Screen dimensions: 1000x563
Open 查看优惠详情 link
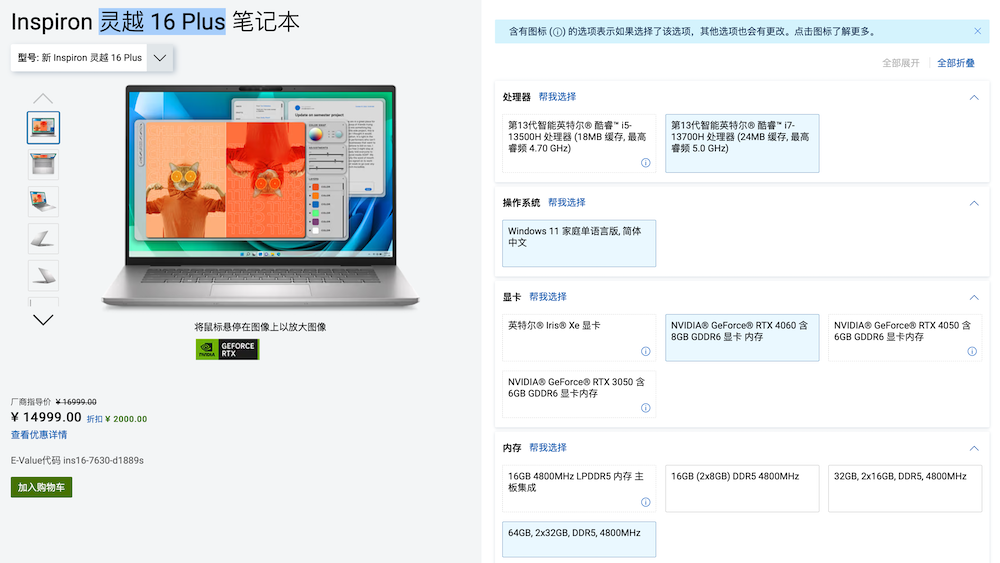pos(39,435)
